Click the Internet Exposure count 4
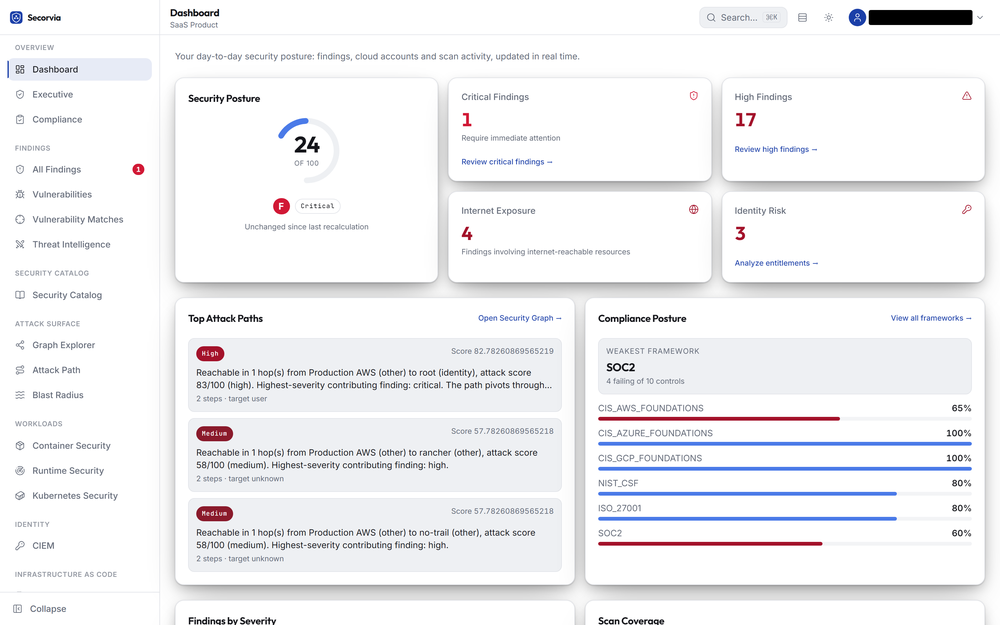Image resolution: width=1000 pixels, height=625 pixels. [467, 233]
